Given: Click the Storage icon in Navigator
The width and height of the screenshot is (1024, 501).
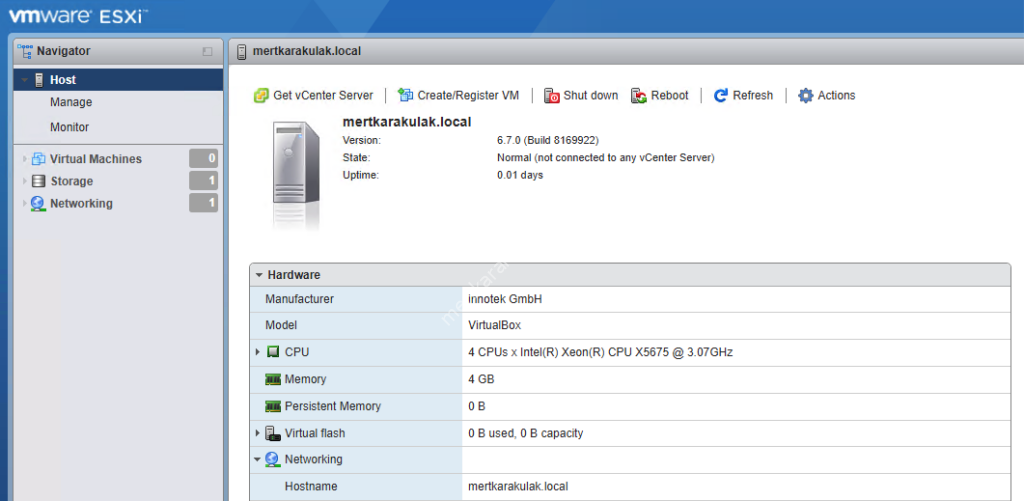Looking at the screenshot, I should pos(39,181).
